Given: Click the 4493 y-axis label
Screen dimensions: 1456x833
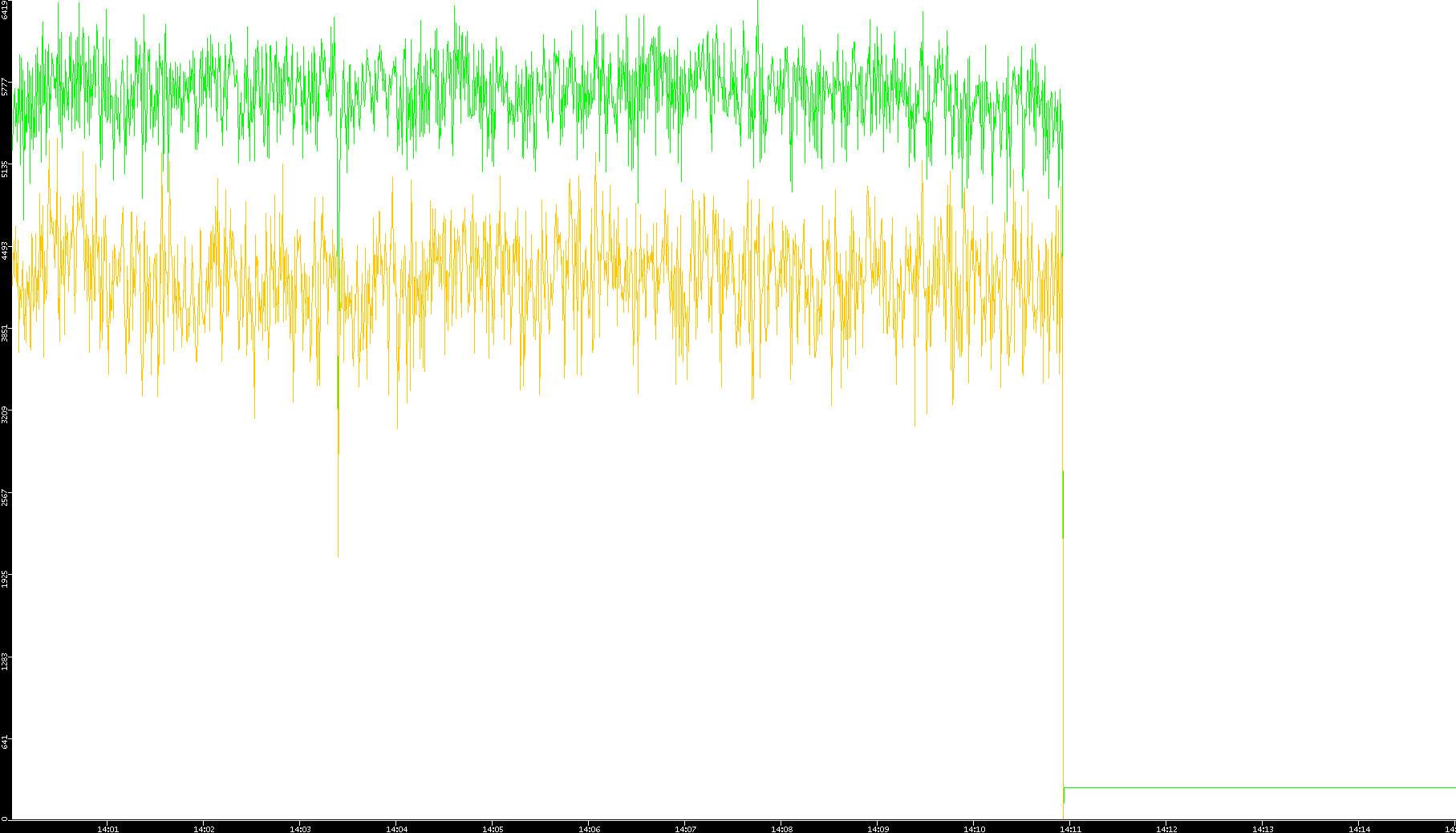Looking at the screenshot, I should [5, 251].
